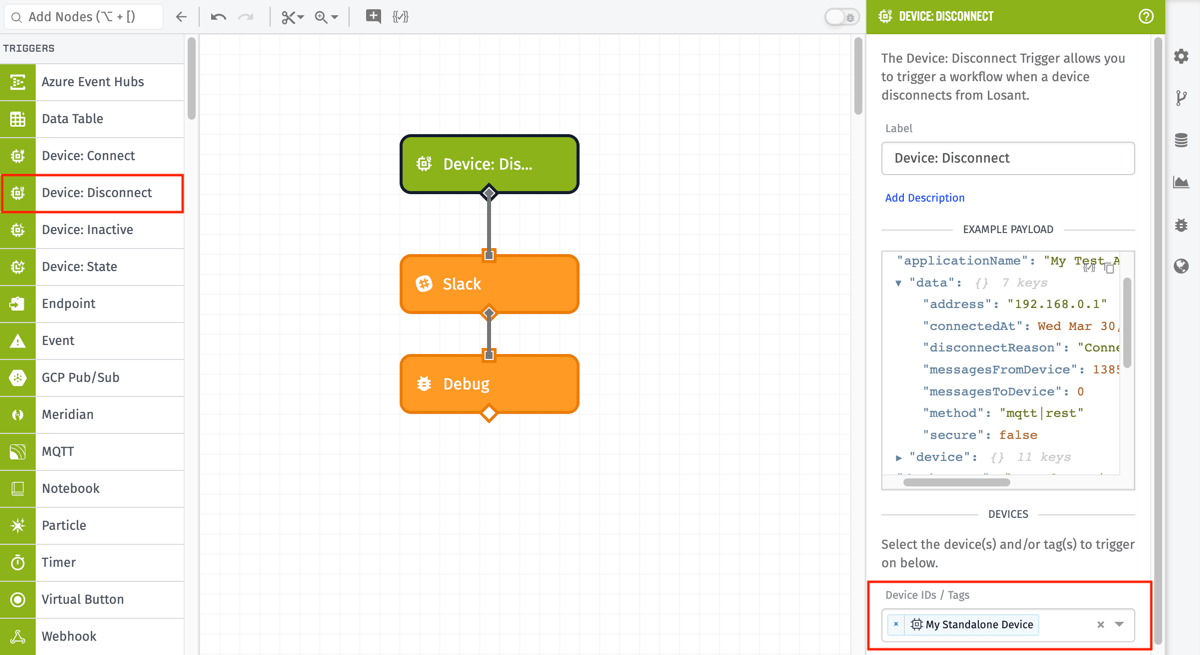Click the Event warning-triangle icon

pos(18,341)
